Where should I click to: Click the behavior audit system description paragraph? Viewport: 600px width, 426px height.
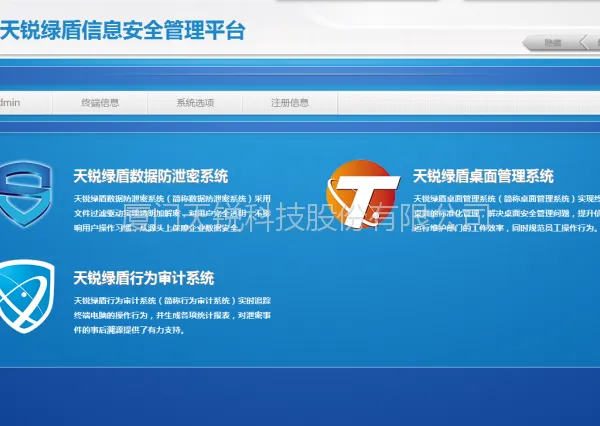(172, 315)
